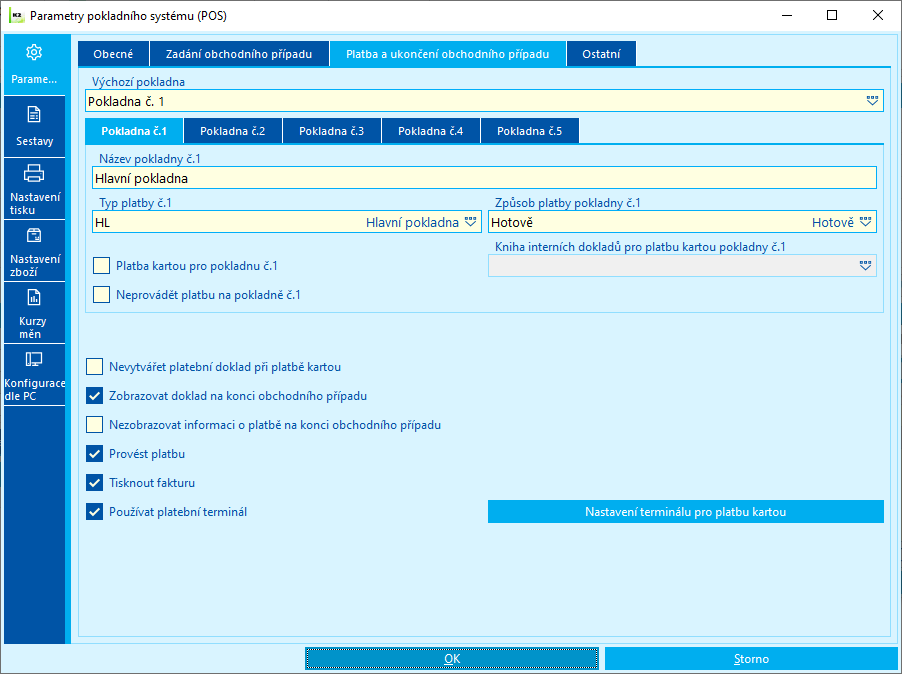This screenshot has width=902, height=674.
Task: Uncheck the Provést platbu option
Action: click(94, 454)
